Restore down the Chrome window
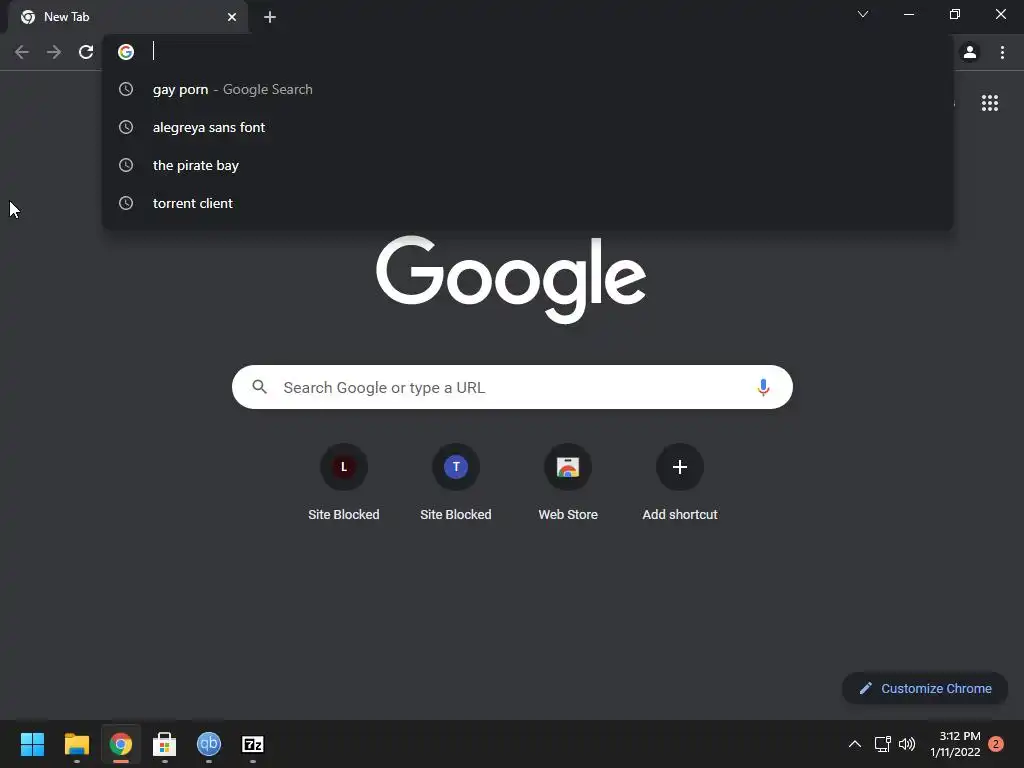 (955, 14)
